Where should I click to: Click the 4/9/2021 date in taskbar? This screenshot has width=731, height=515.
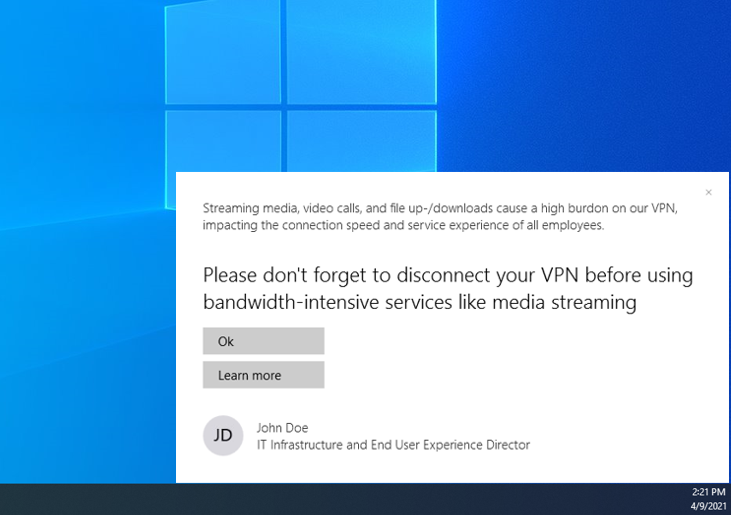tap(707, 506)
